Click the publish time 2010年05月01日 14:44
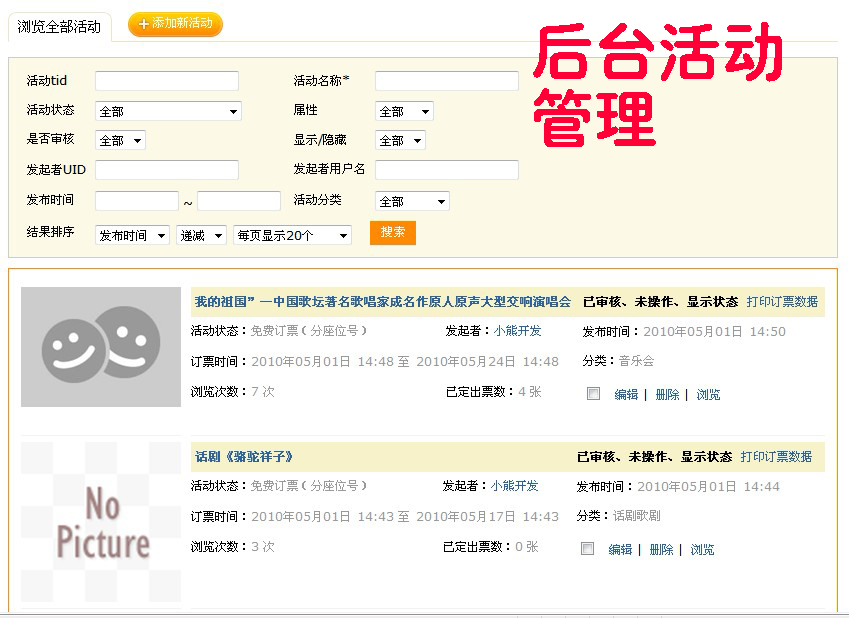The width and height of the screenshot is (849, 618). pos(708,486)
